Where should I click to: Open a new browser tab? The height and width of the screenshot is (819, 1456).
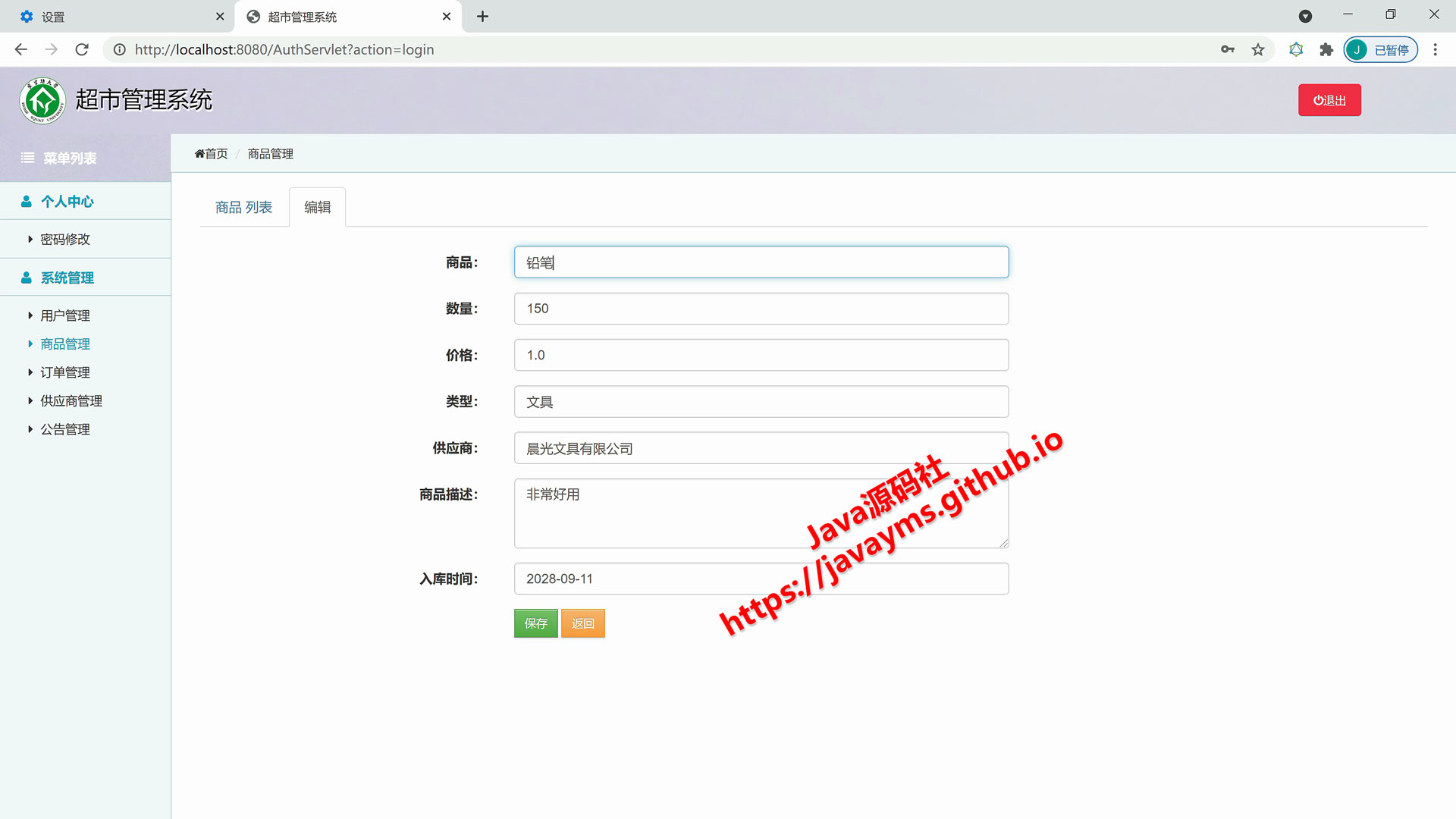[x=482, y=16]
